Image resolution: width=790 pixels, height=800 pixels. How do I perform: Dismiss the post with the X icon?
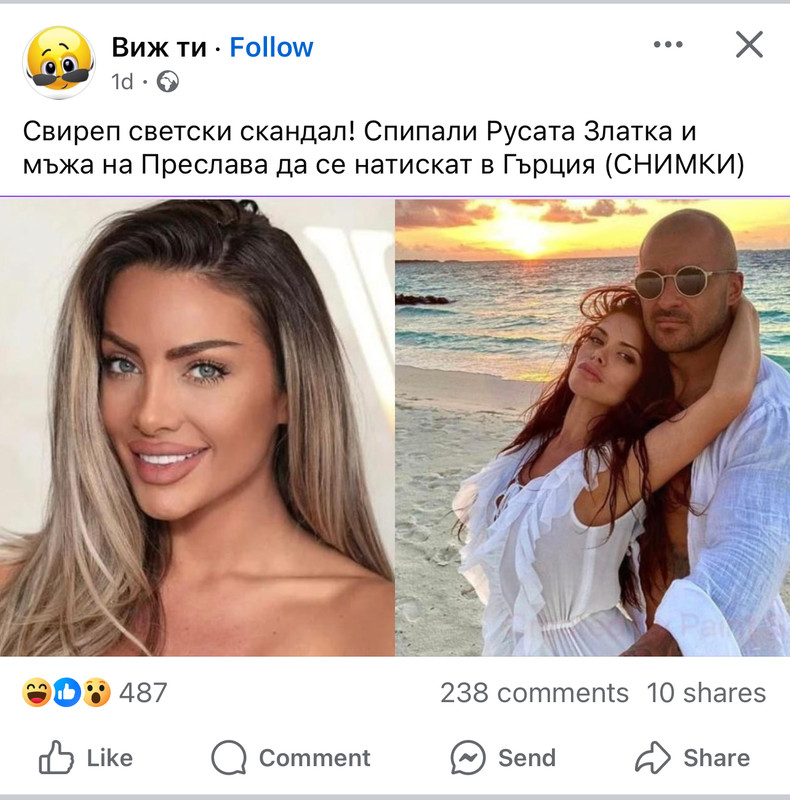point(749,45)
